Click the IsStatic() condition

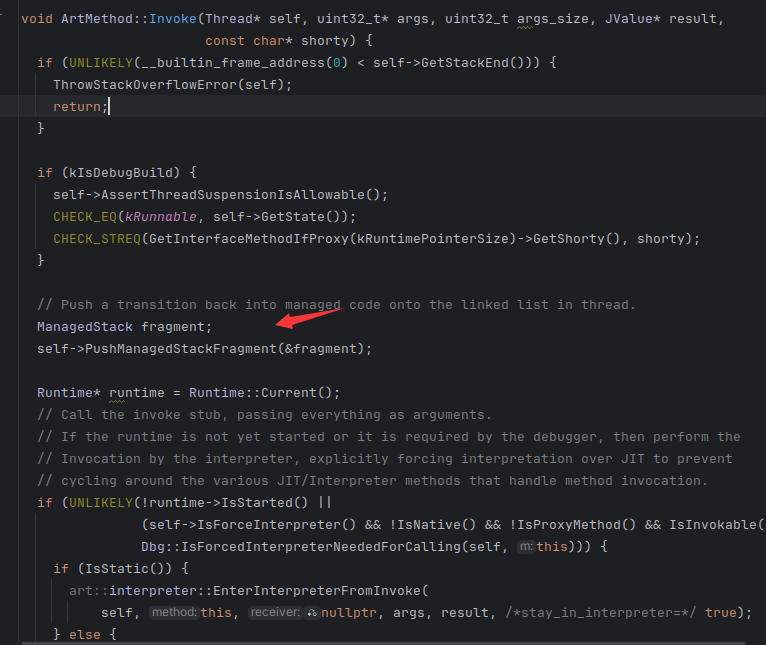(105, 568)
